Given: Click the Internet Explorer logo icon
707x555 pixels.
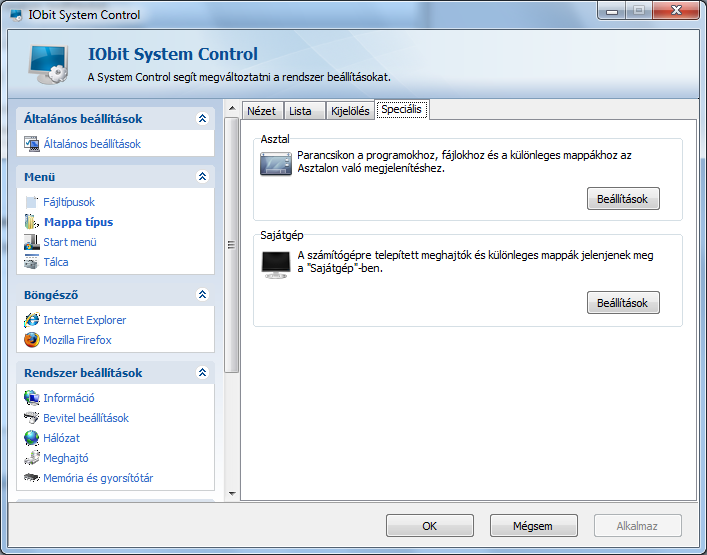Looking at the screenshot, I should pyautogui.click(x=32, y=320).
